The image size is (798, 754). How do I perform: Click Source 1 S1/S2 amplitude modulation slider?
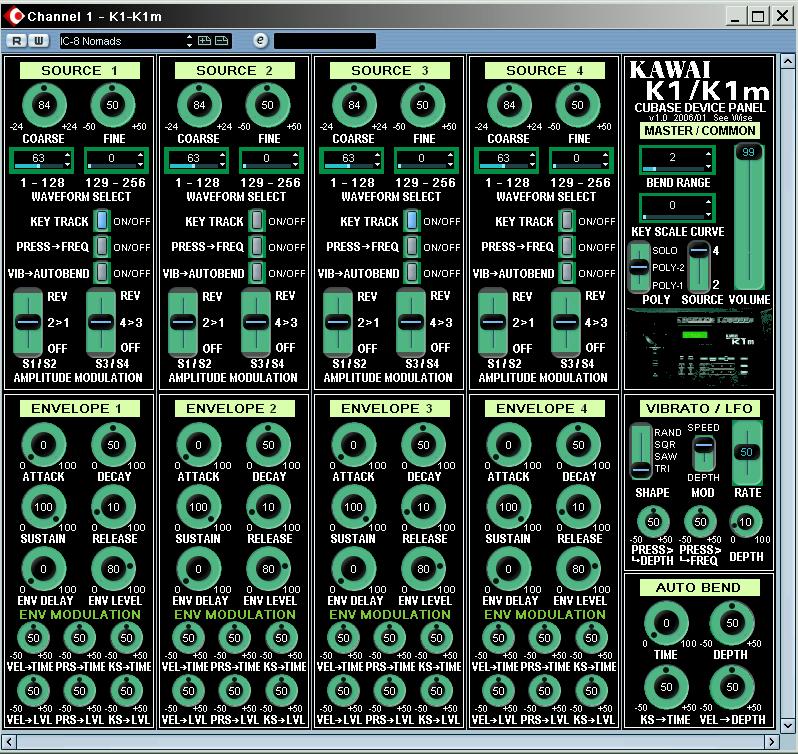pos(28,322)
